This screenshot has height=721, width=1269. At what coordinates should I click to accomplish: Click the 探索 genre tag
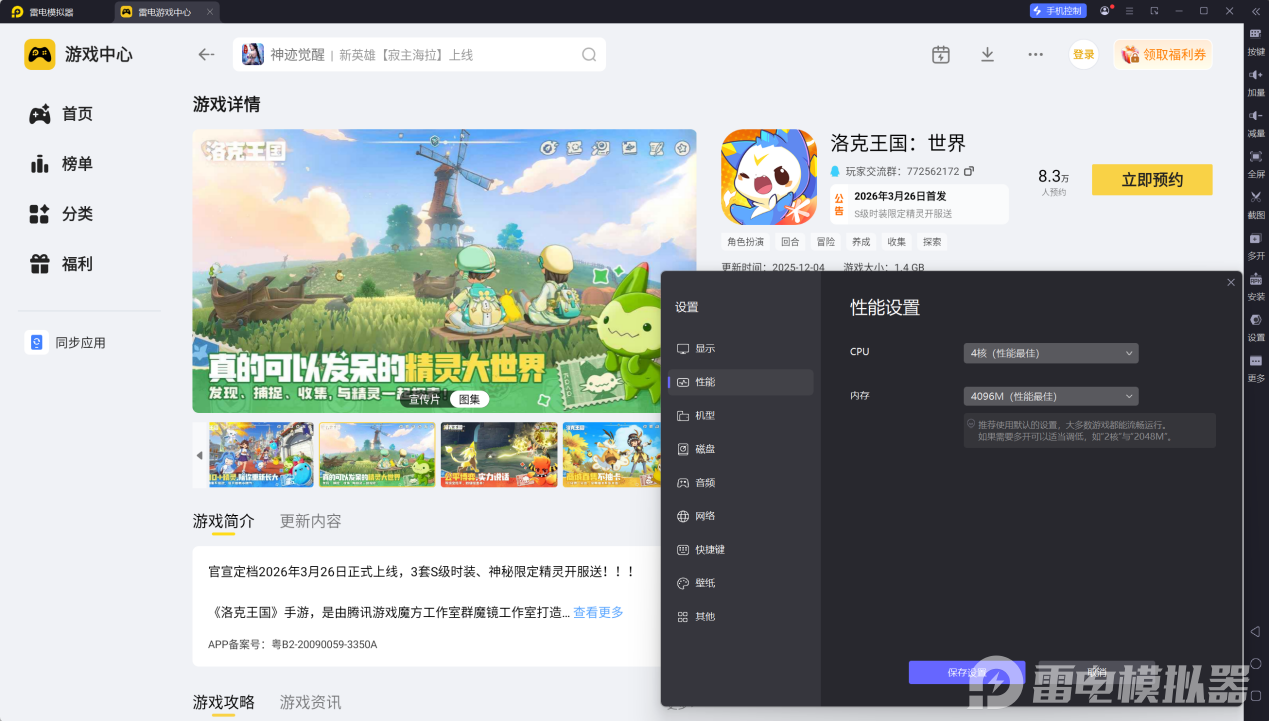click(932, 242)
